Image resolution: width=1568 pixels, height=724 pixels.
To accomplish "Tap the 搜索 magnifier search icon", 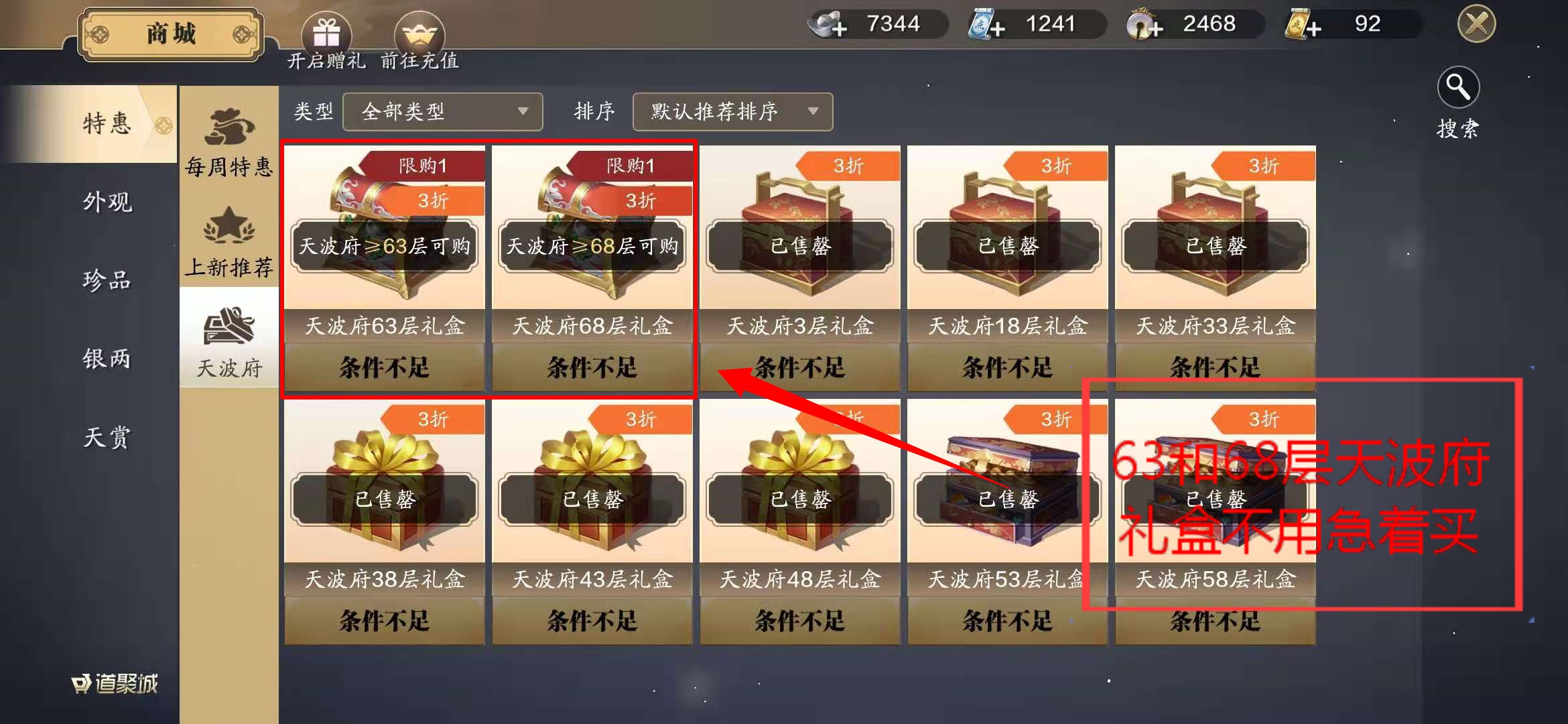I will (1458, 87).
